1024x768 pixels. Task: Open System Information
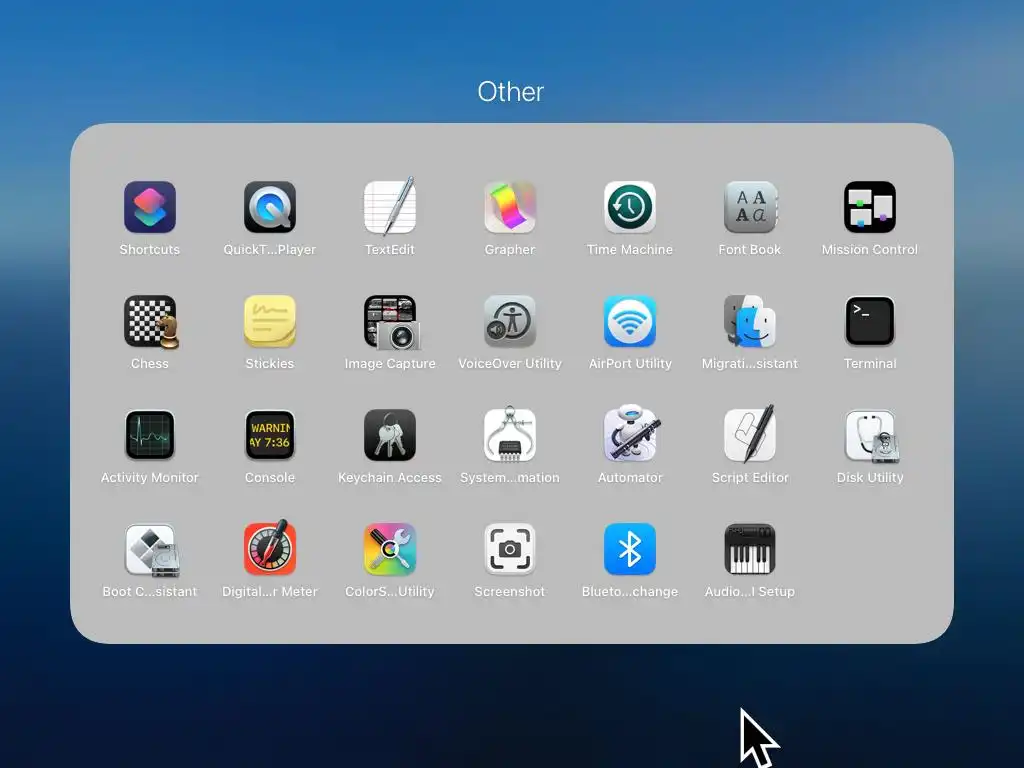[x=510, y=435]
